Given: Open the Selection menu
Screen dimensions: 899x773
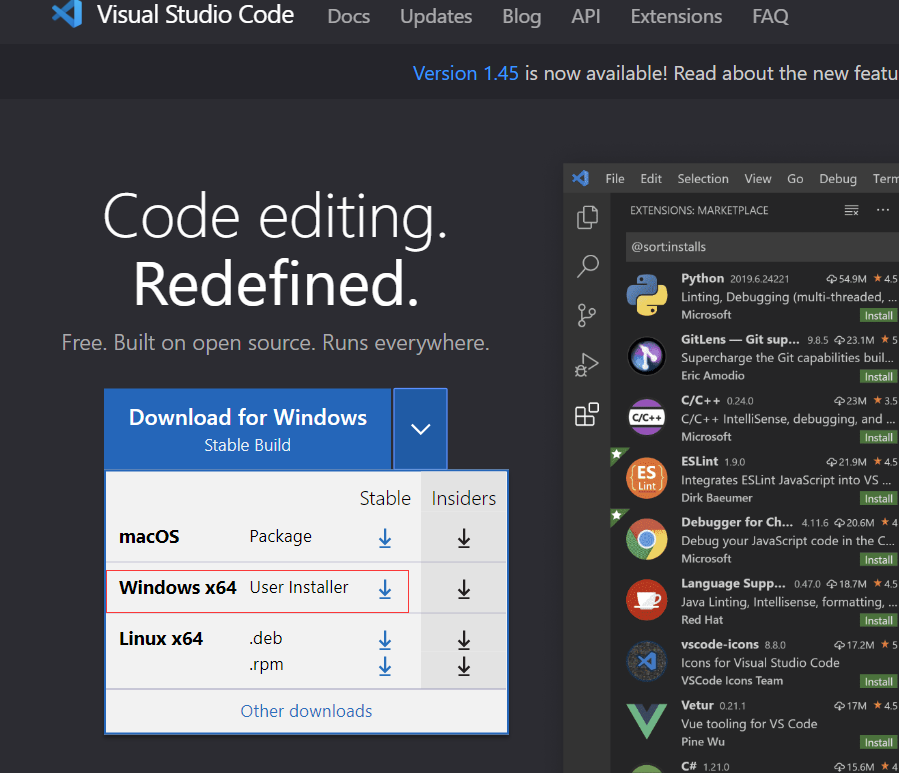Looking at the screenshot, I should (703, 178).
